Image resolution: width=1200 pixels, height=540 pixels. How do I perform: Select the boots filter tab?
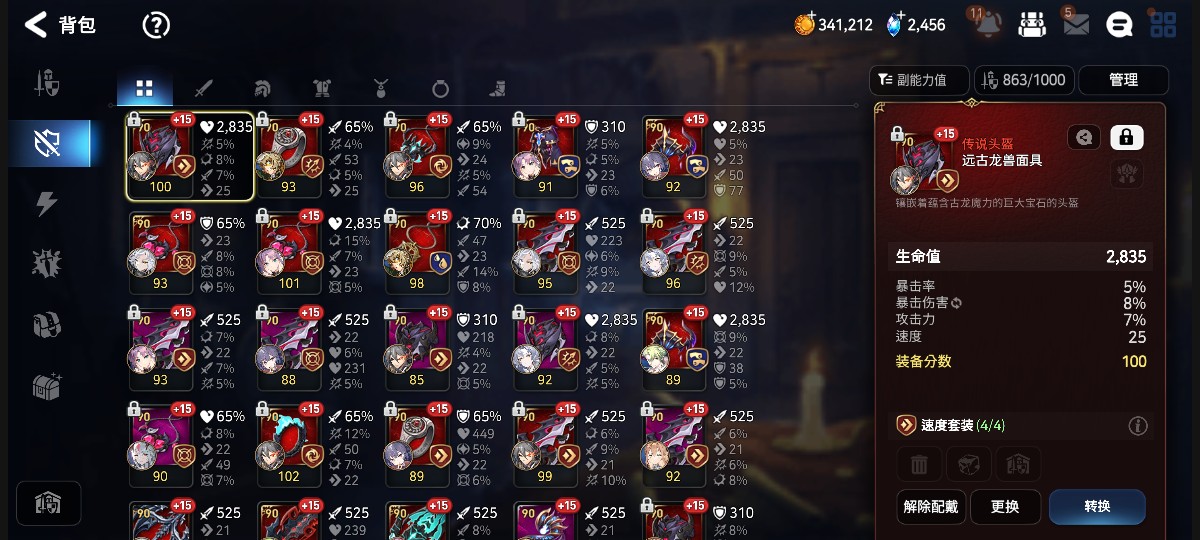click(x=498, y=89)
